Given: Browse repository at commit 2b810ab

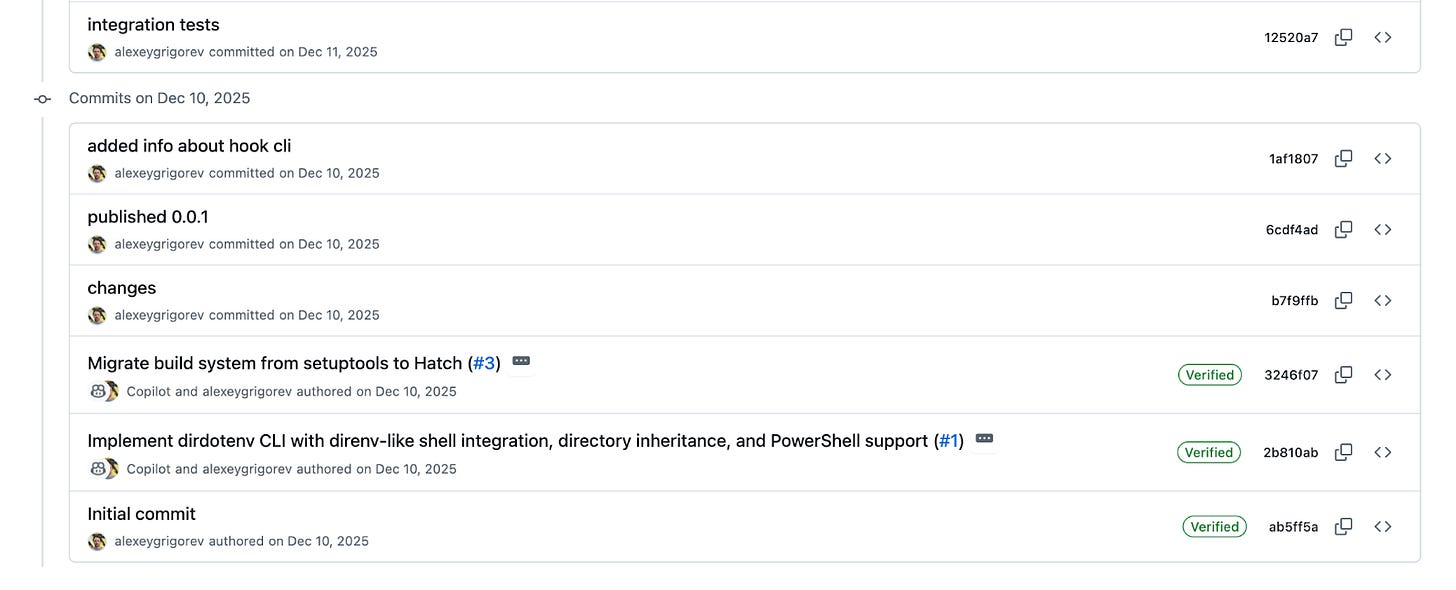Looking at the screenshot, I should pos(1383,452).
